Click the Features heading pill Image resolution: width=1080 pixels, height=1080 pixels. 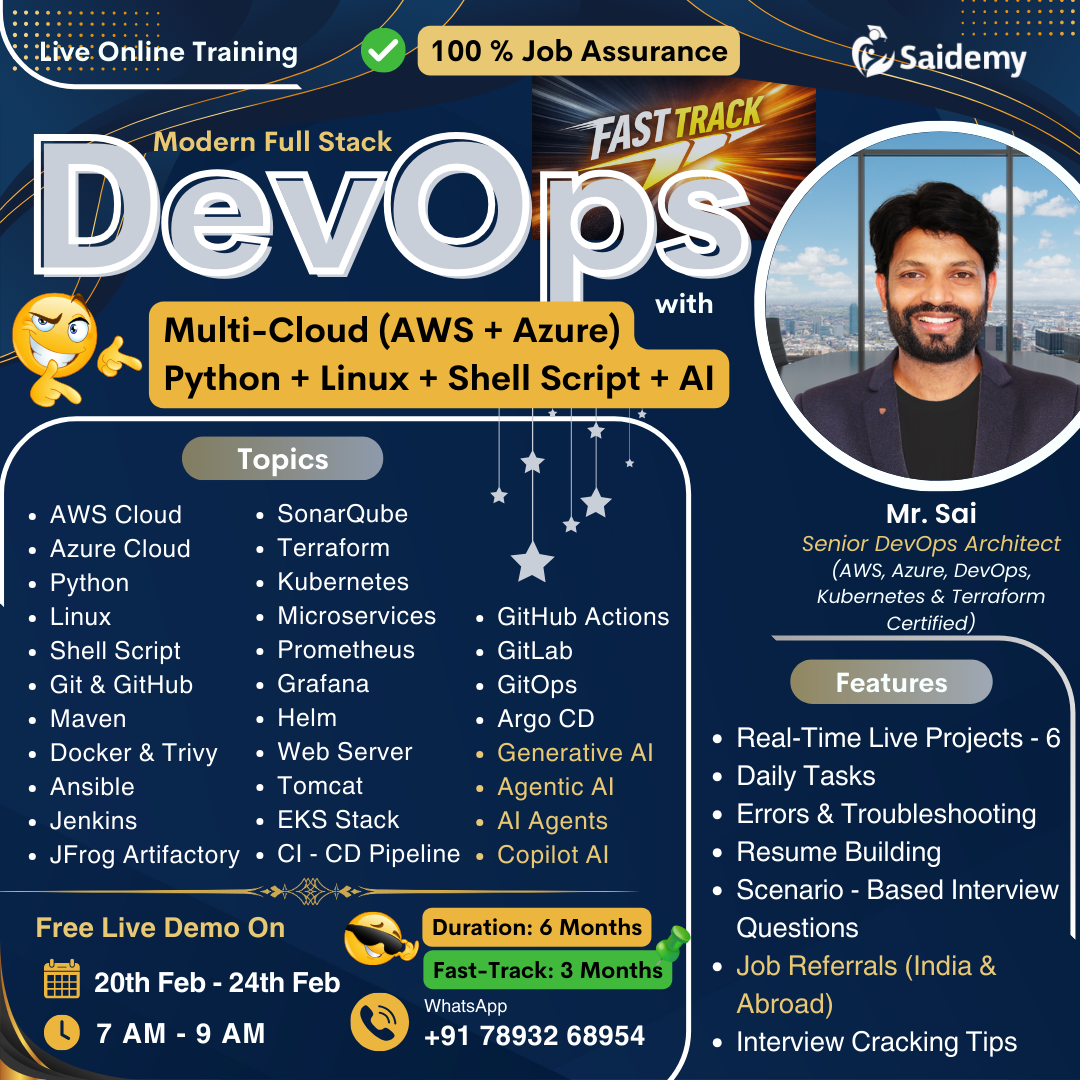click(x=891, y=682)
